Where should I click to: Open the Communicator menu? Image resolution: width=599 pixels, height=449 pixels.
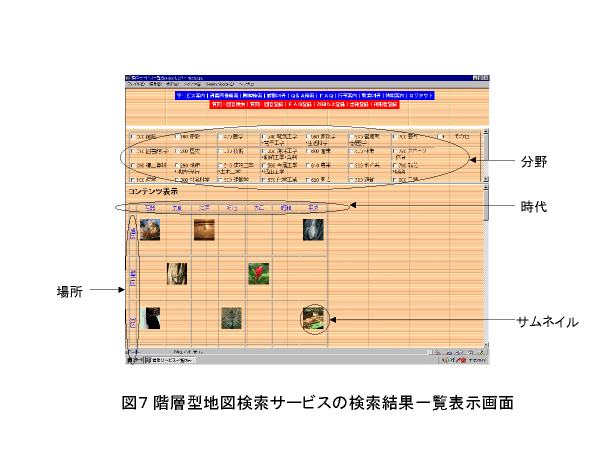pyautogui.click(x=220, y=84)
